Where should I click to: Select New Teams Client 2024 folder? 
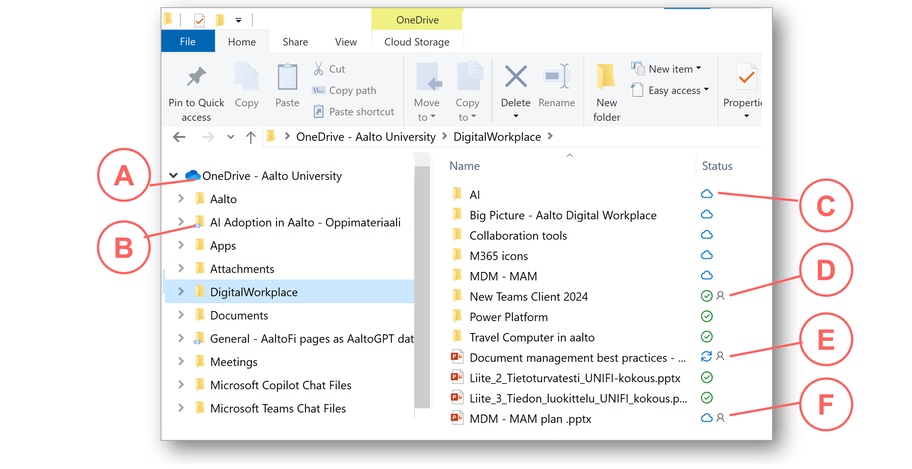tap(528, 297)
